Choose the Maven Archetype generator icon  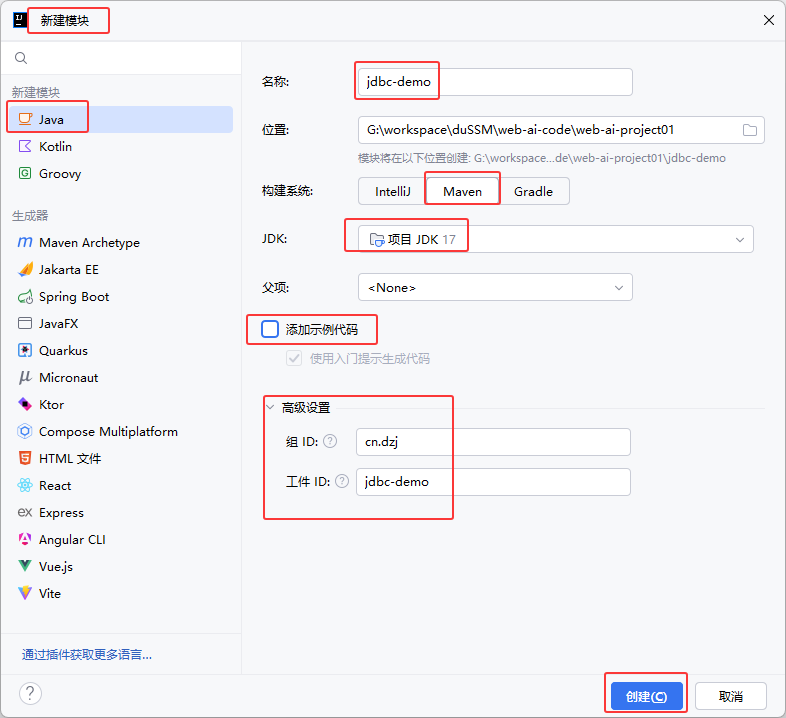[25, 242]
